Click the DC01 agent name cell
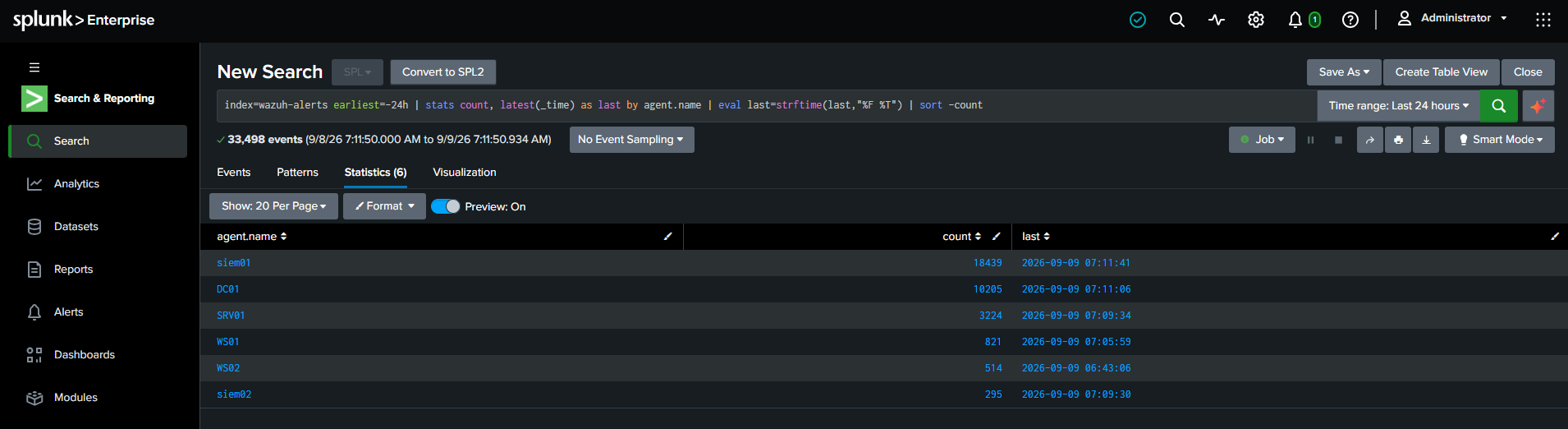This screenshot has height=429, width=1568. click(228, 289)
